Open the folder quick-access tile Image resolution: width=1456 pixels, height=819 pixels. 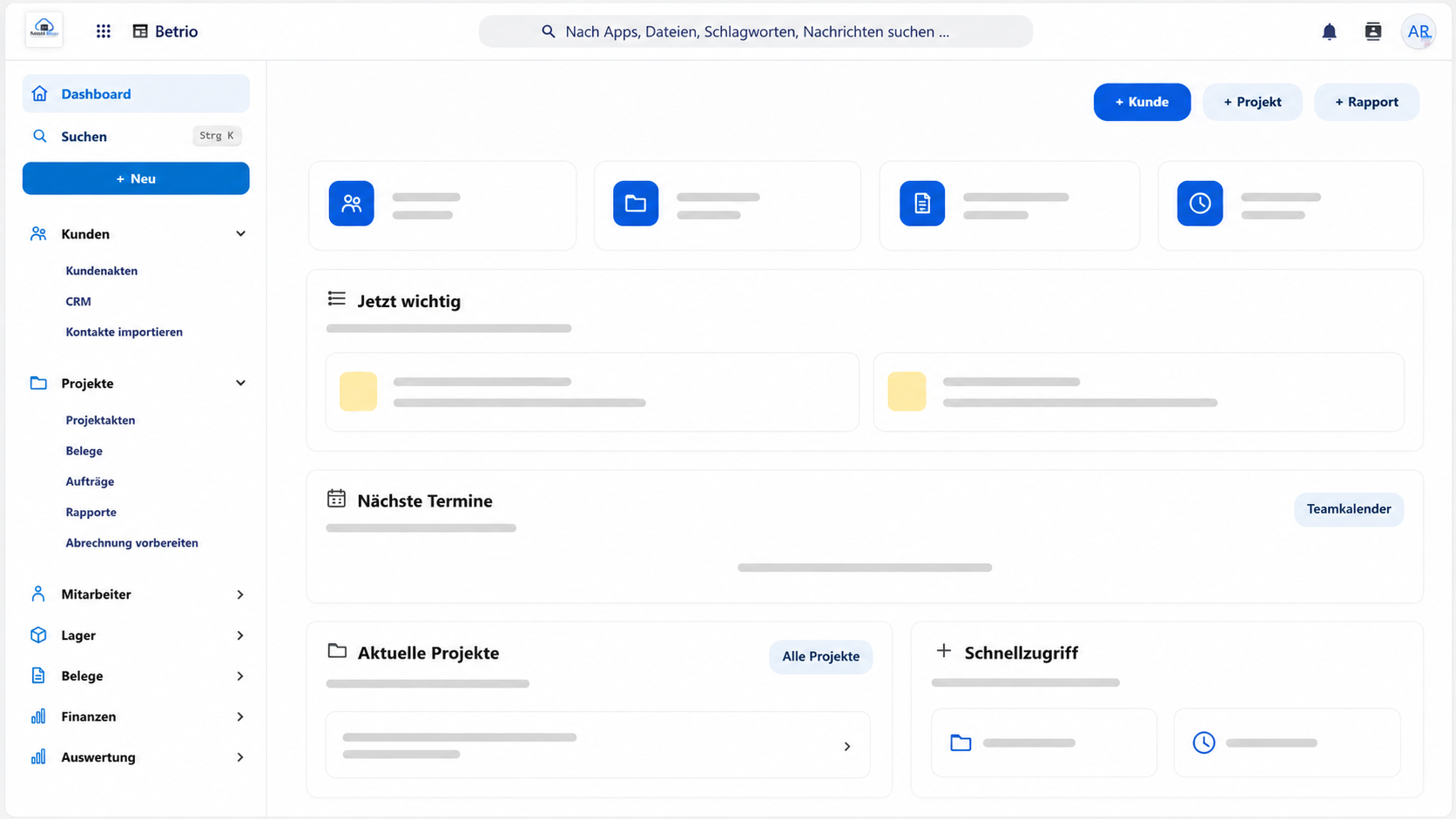(x=1044, y=743)
